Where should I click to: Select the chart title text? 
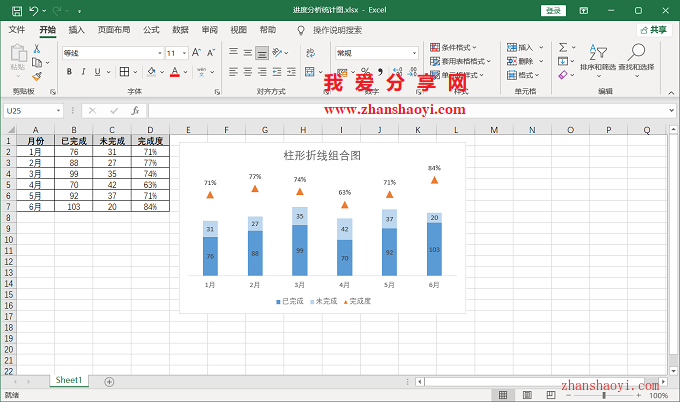[x=322, y=156]
